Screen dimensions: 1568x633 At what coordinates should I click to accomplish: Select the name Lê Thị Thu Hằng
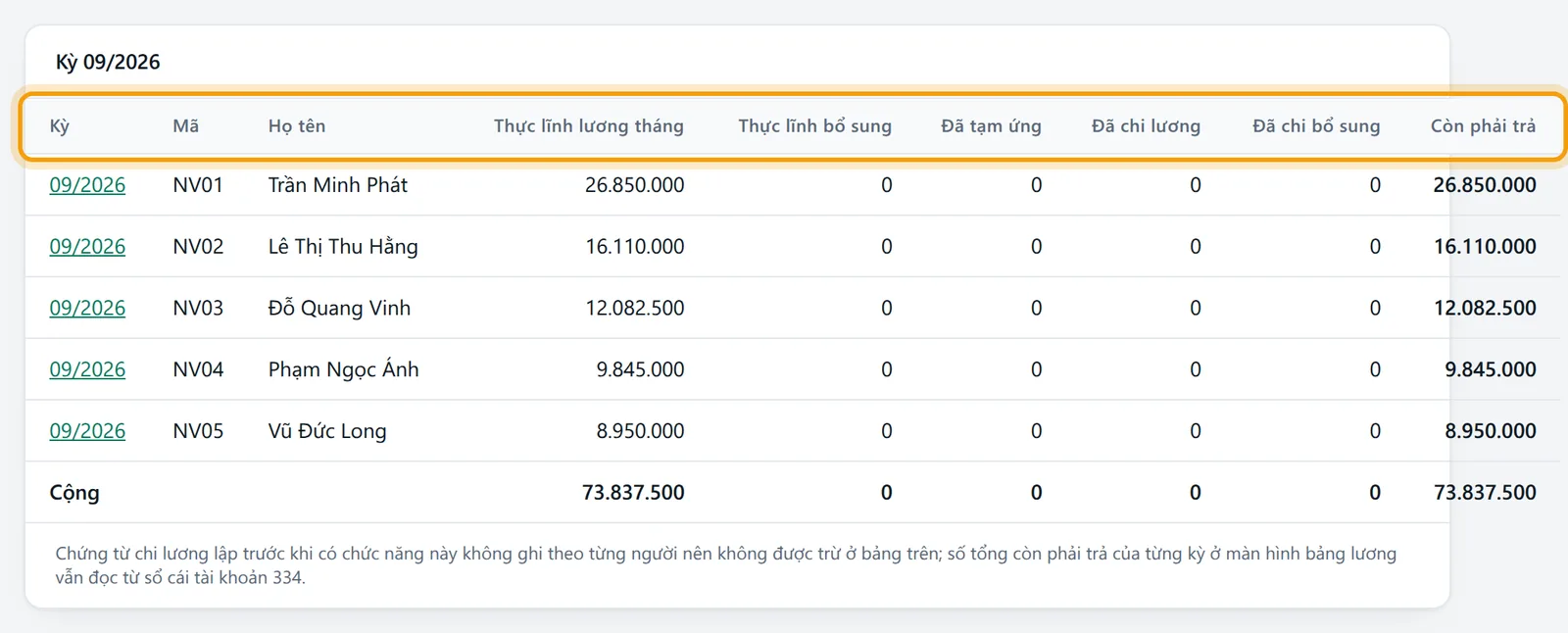pyautogui.click(x=343, y=247)
